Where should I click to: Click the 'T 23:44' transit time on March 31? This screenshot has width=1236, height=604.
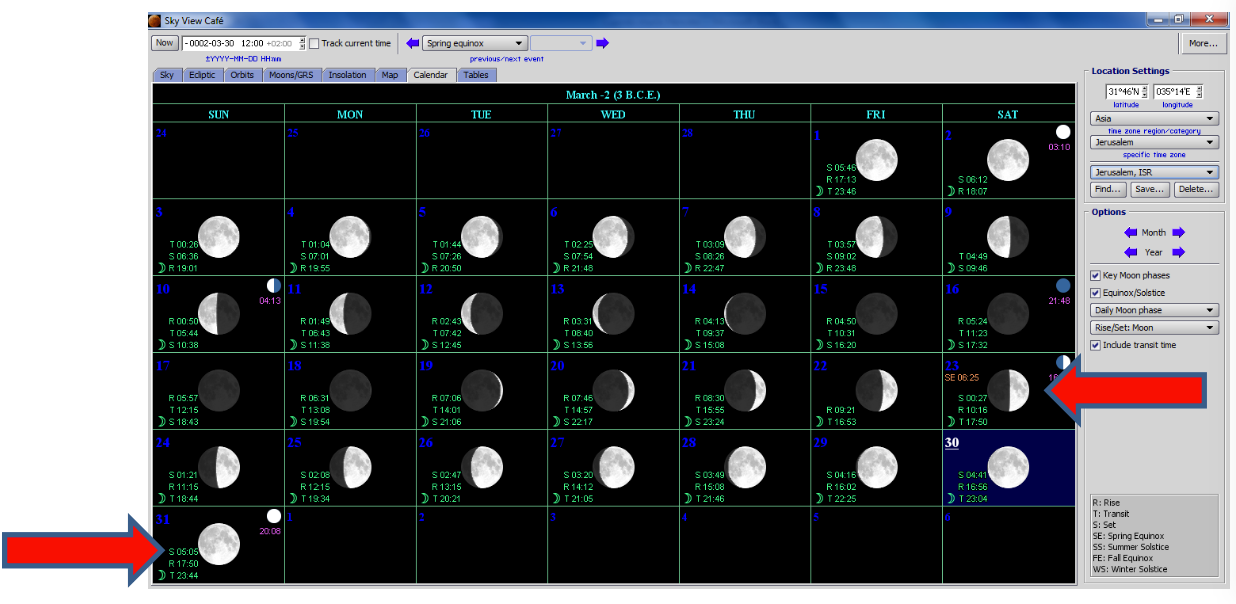click(x=185, y=575)
